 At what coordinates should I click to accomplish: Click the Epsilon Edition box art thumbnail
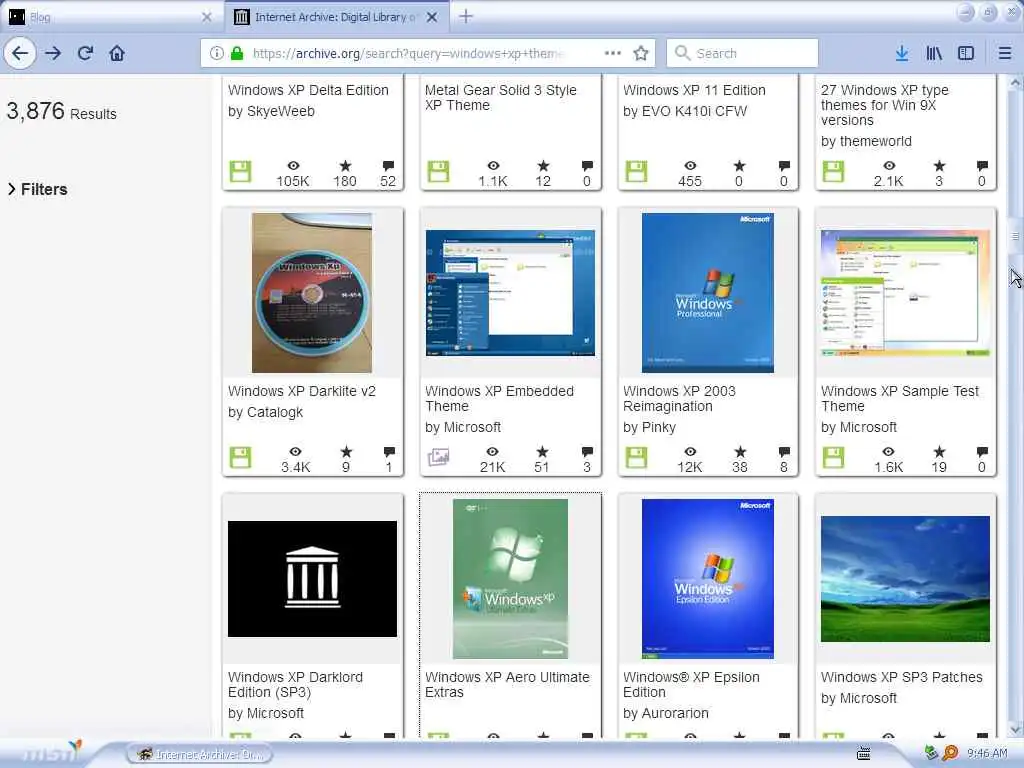pos(708,579)
